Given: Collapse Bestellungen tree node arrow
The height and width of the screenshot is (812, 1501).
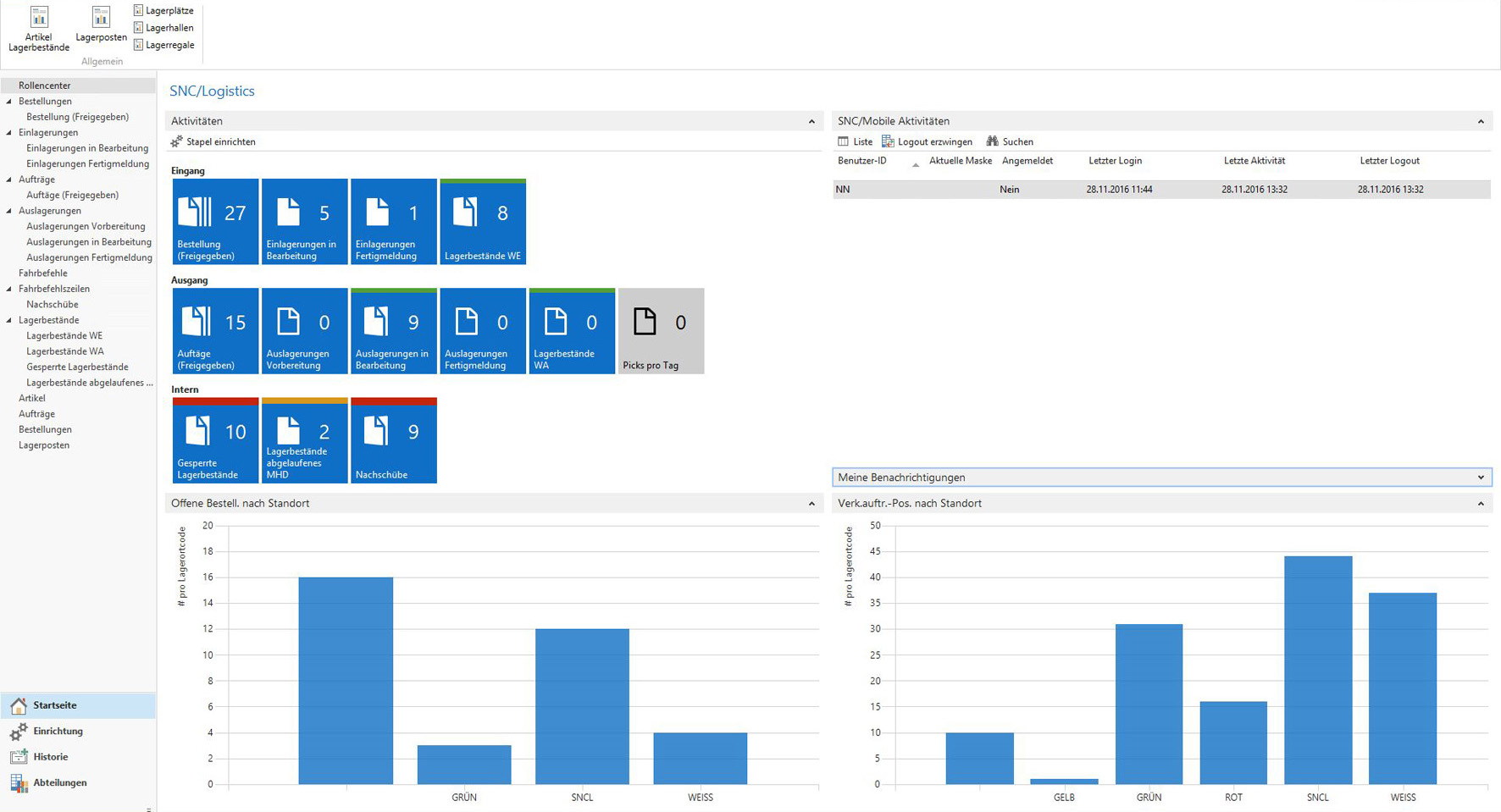Looking at the screenshot, I should click(x=9, y=101).
